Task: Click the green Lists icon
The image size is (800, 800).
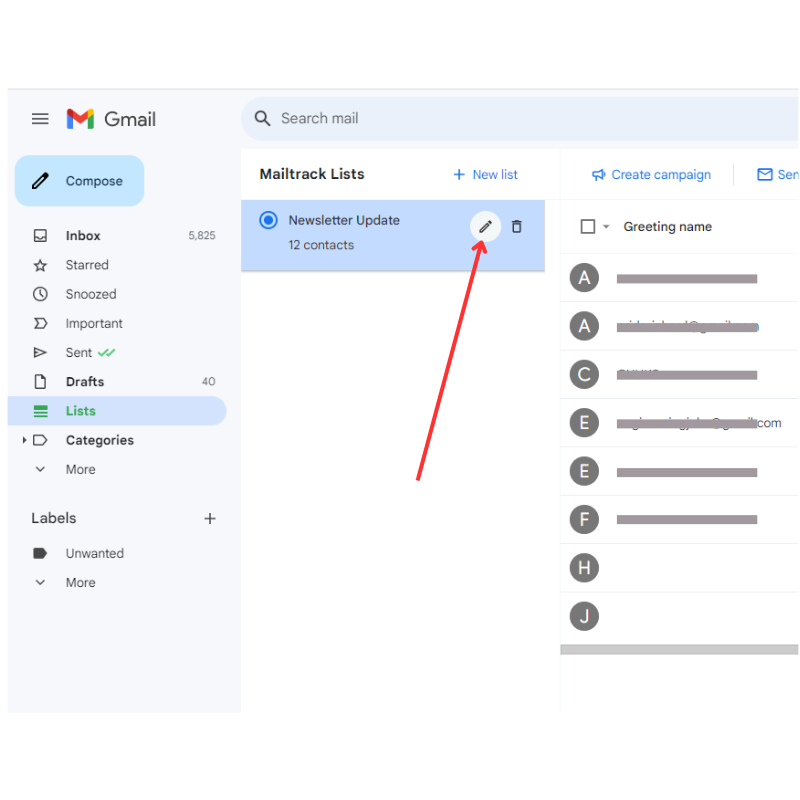Action: pyautogui.click(x=40, y=411)
